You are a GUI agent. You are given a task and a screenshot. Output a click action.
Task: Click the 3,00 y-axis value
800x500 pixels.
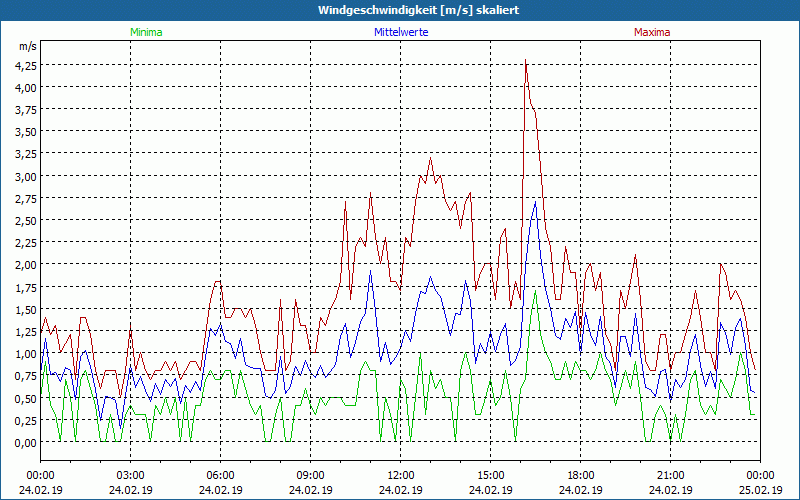point(28,176)
